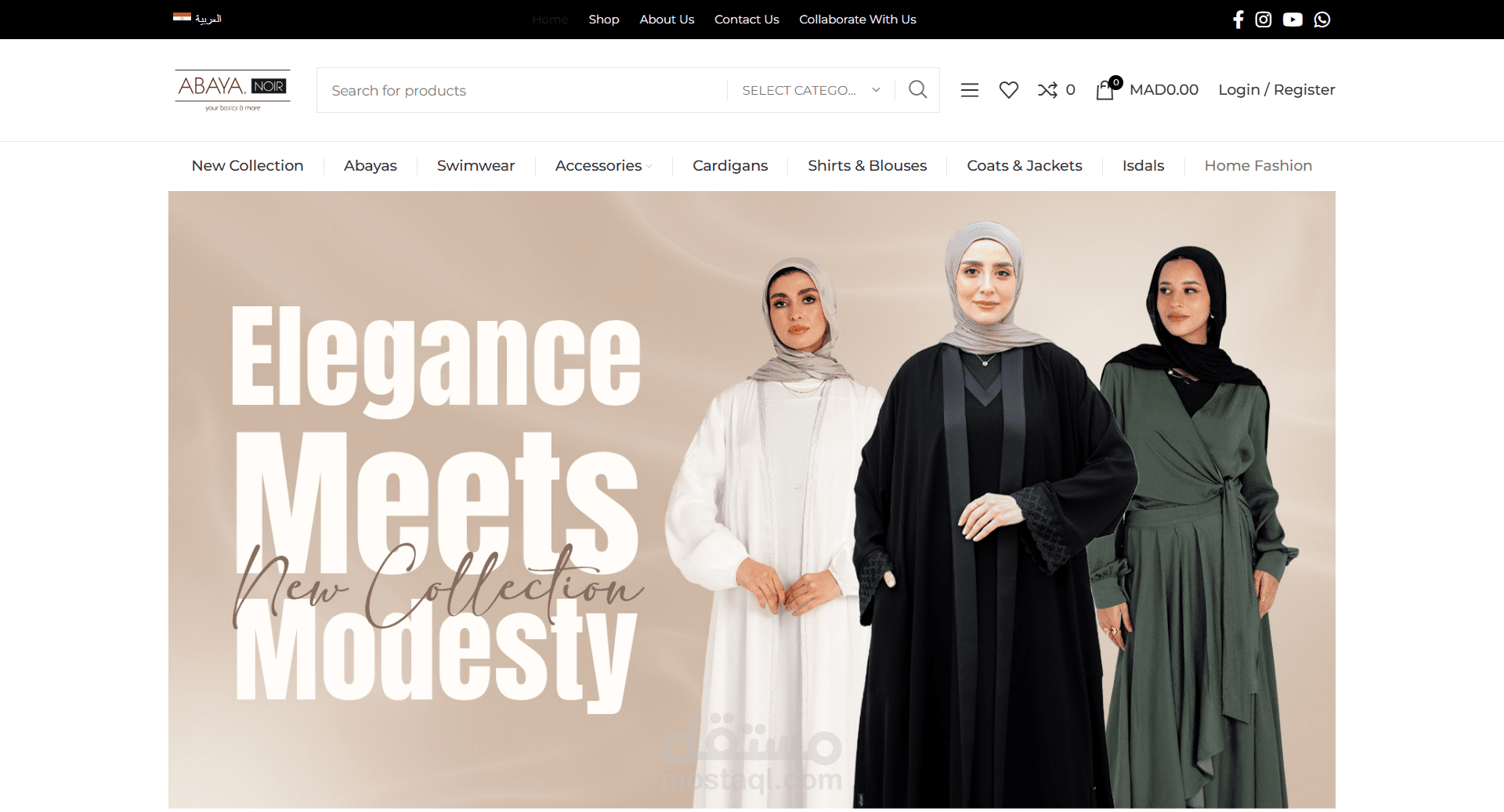Browse the Abayas category
The height and width of the screenshot is (812, 1504).
pos(371,166)
